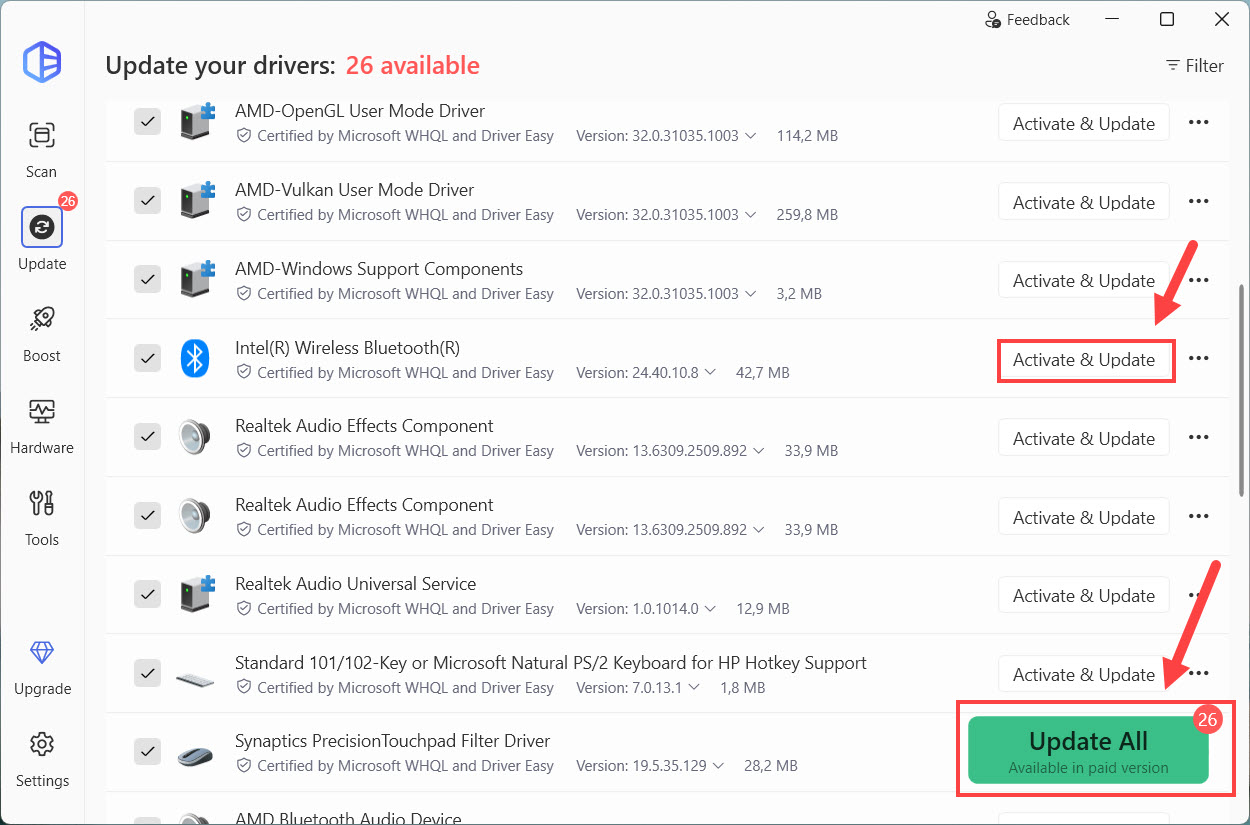Uncheck Synaptics PrecisionTouchpad Filter Driver checkbox
The image size is (1250, 825).
coord(147,752)
